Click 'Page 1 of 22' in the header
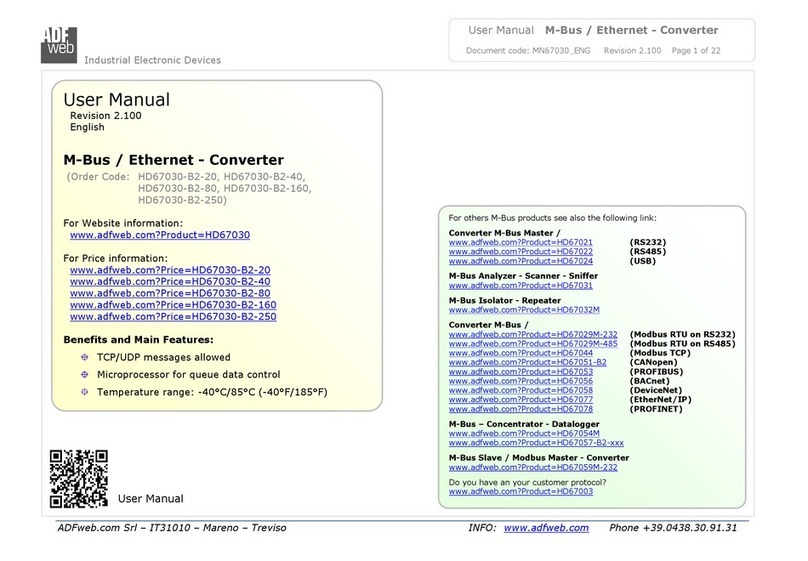The height and width of the screenshot is (561, 808). (696, 51)
